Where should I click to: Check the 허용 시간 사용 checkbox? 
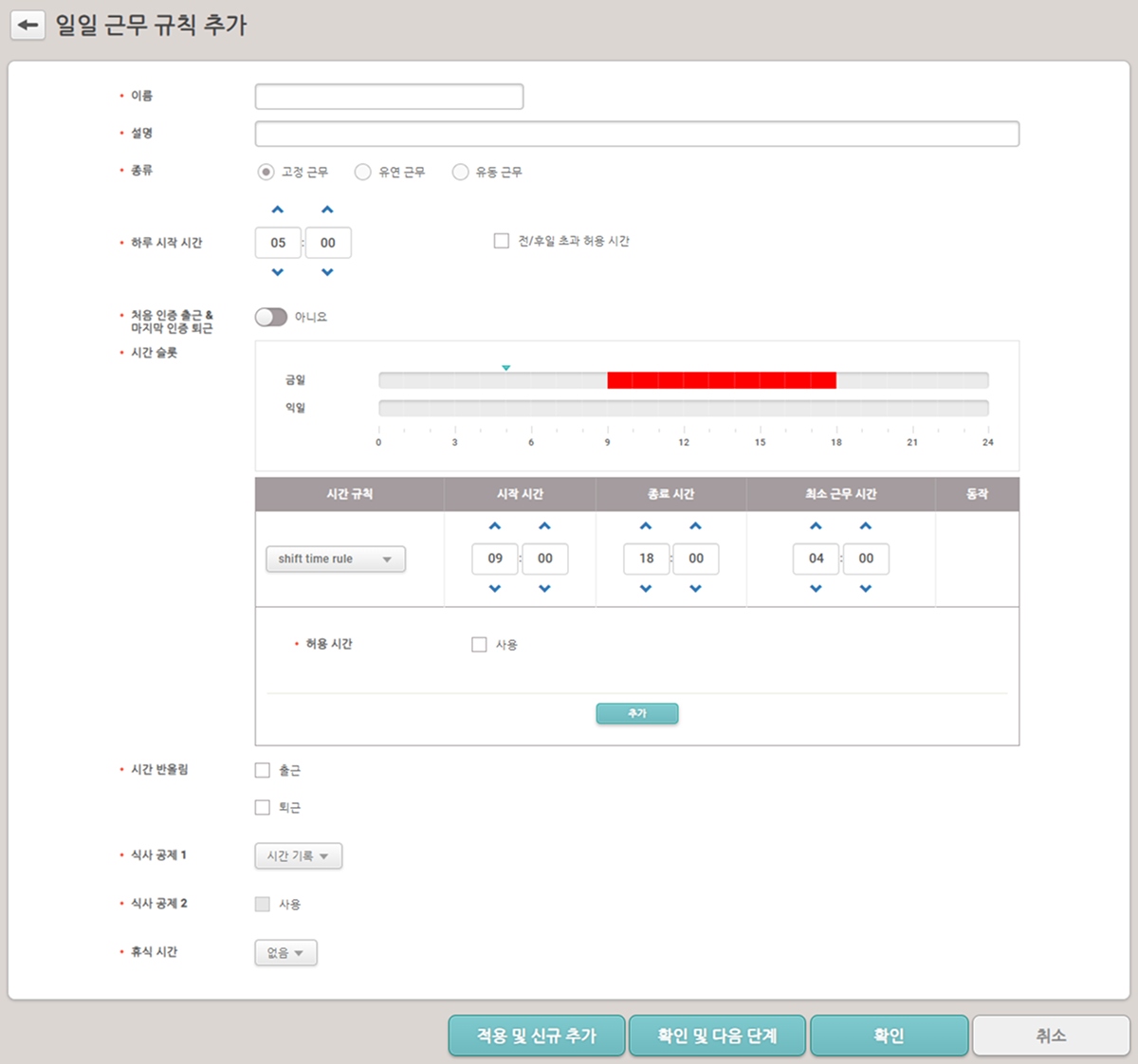tap(479, 645)
